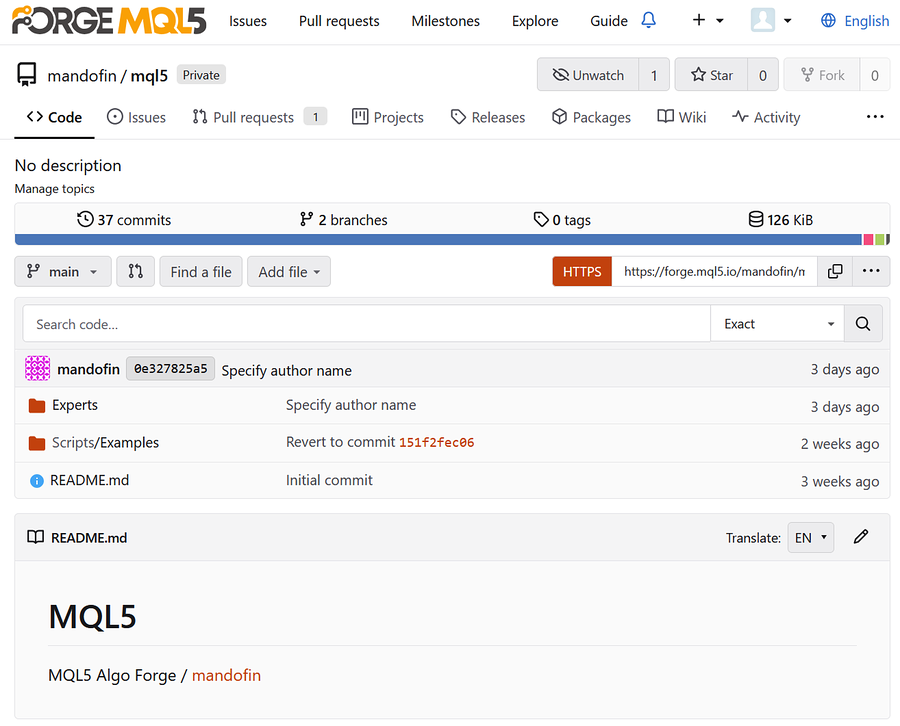Screen dimensions: 900x726
Task: Expand the Add file dropdown
Action: coord(289,271)
